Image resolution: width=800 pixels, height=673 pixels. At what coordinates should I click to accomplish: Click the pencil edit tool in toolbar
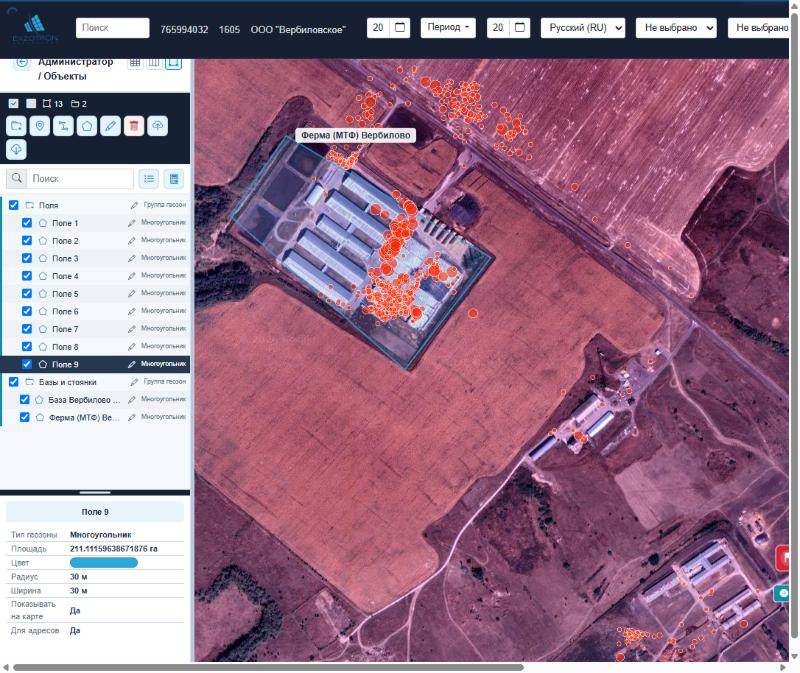point(110,126)
